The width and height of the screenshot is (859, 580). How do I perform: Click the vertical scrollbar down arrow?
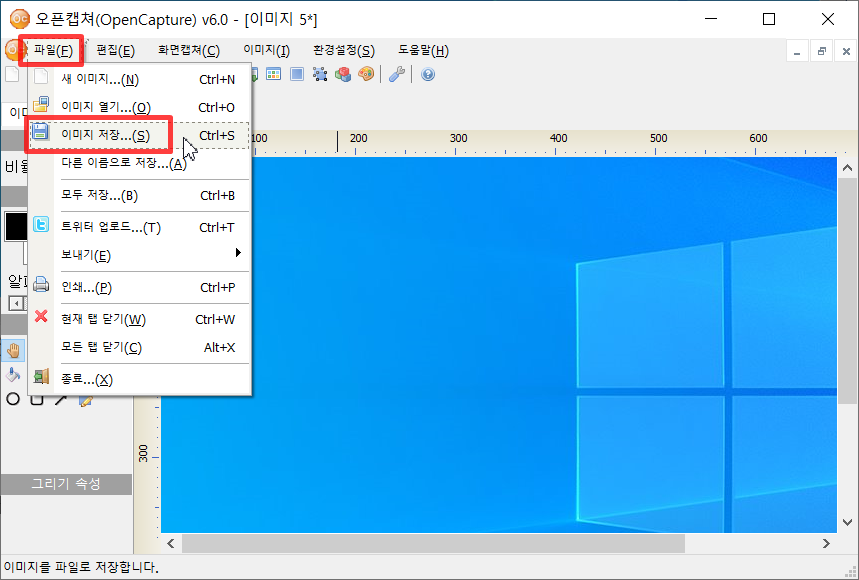click(847, 522)
